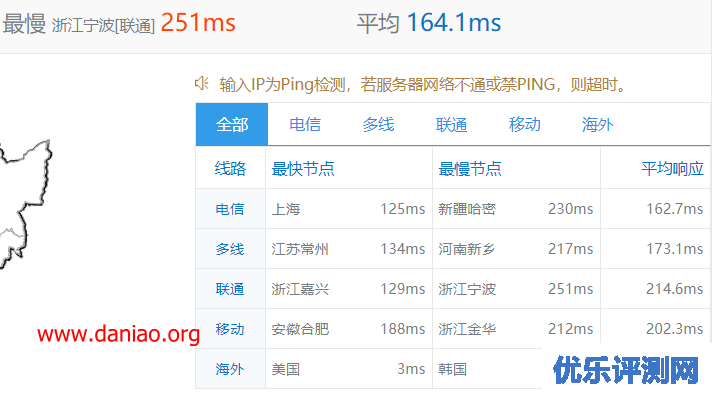The image size is (712, 397).
Task: Click the speaker notice icon
Action: click(x=202, y=83)
